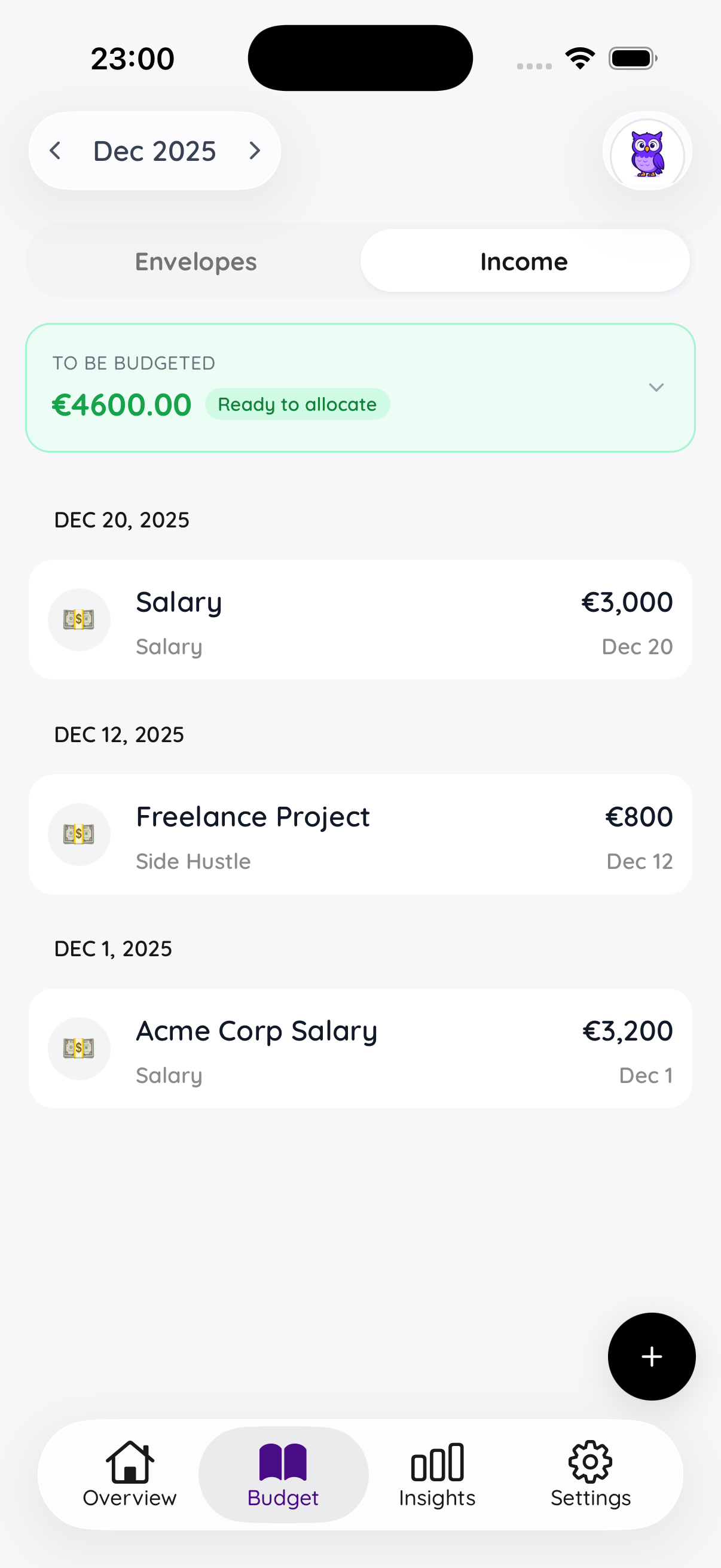The image size is (721, 1568).
Task: Select the Budget book tab
Action: point(283,1474)
